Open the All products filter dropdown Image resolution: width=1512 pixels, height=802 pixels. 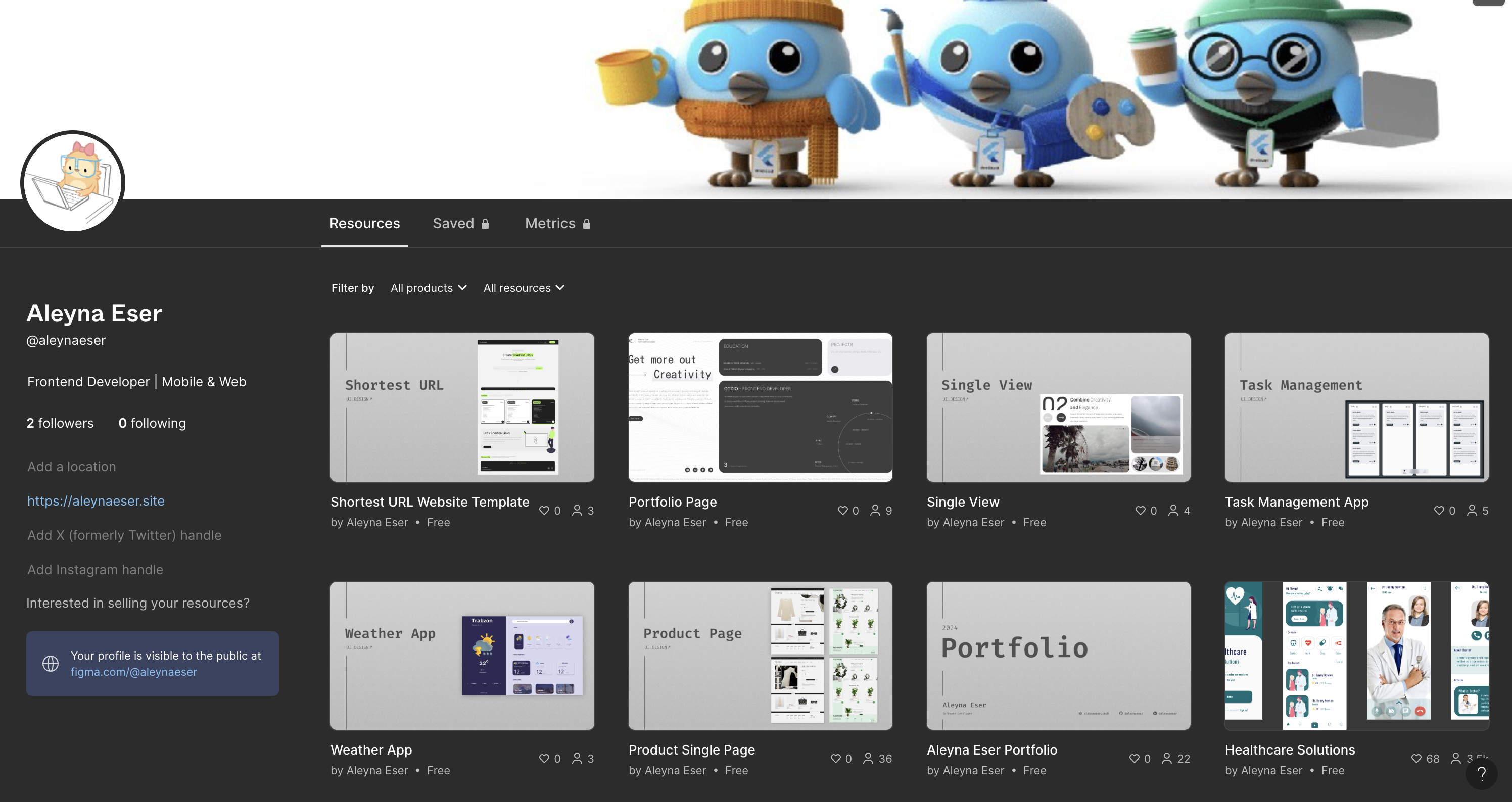point(429,288)
